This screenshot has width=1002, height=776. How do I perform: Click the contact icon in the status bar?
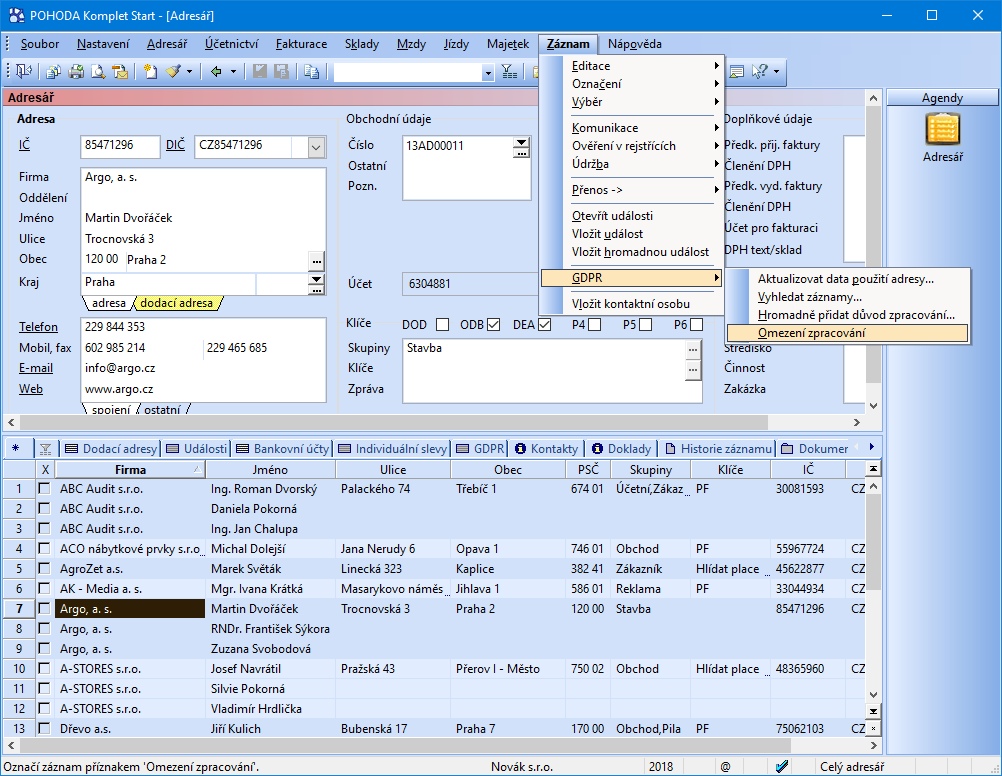tap(725, 766)
